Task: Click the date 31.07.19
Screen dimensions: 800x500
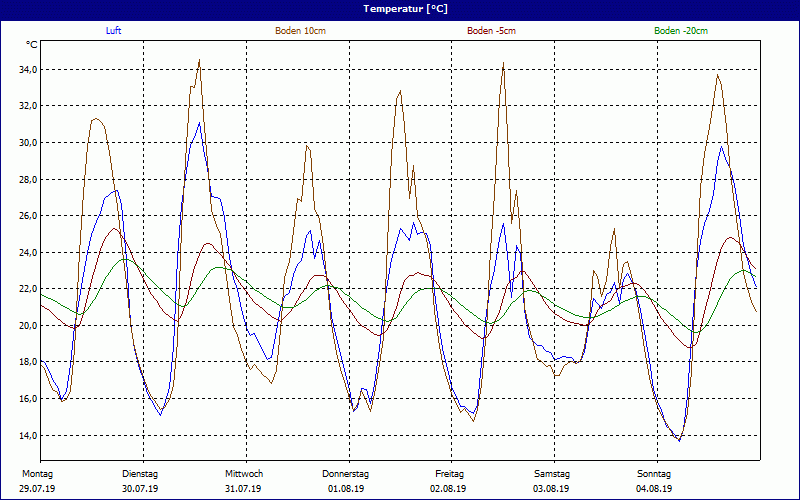Action: [x=243, y=489]
